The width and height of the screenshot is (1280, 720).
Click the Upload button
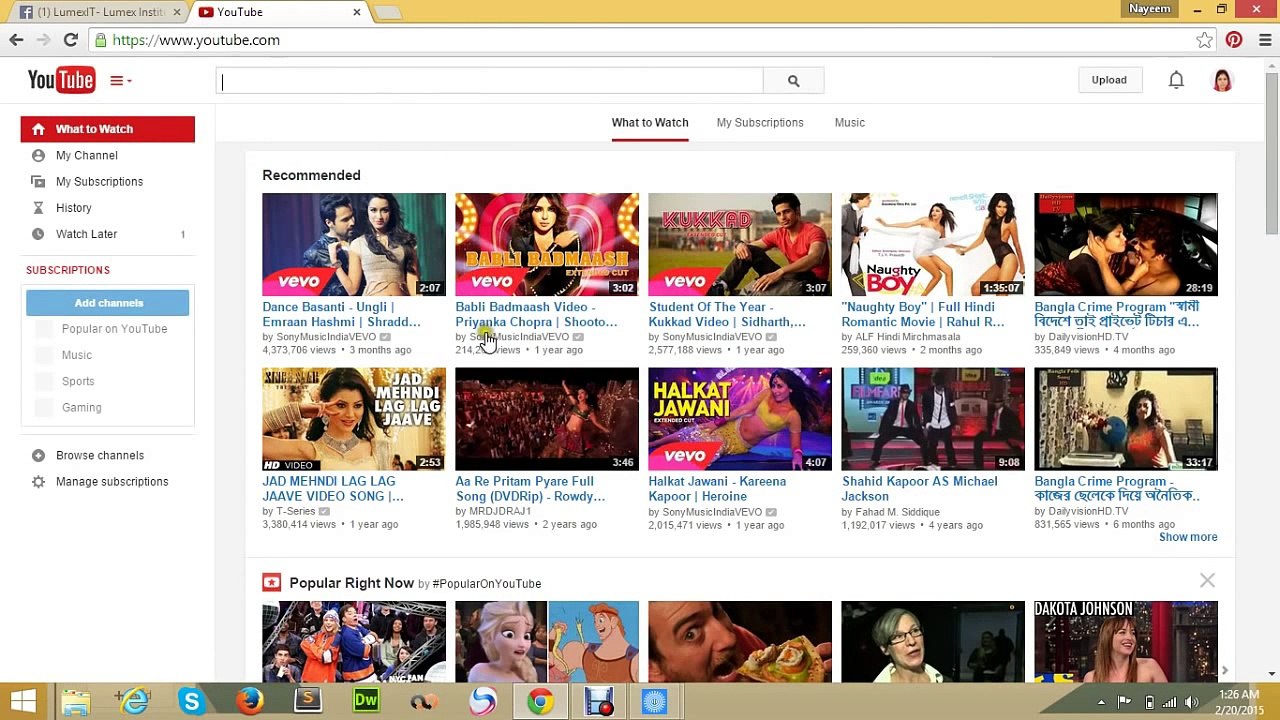1109,80
